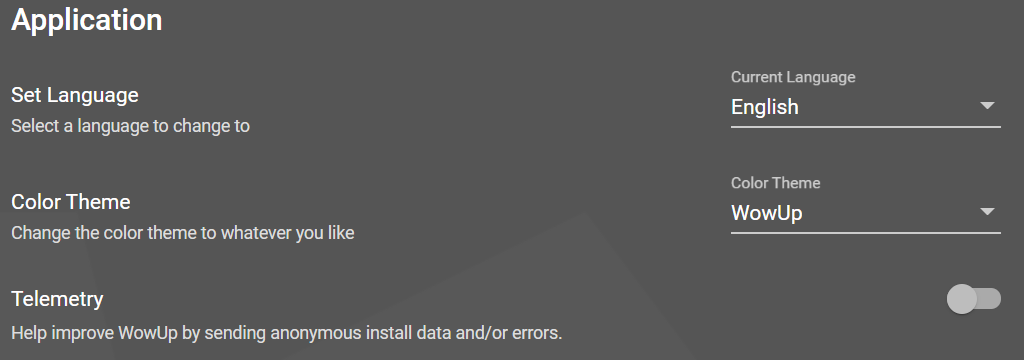
Task: Click the Set Language label
Action: [75, 95]
